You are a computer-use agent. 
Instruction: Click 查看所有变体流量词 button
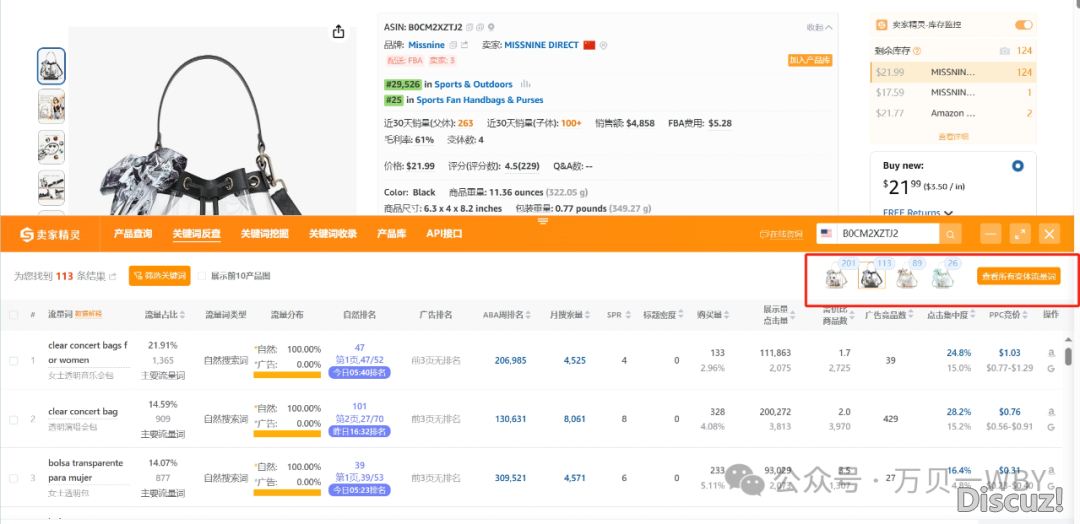click(1019, 276)
